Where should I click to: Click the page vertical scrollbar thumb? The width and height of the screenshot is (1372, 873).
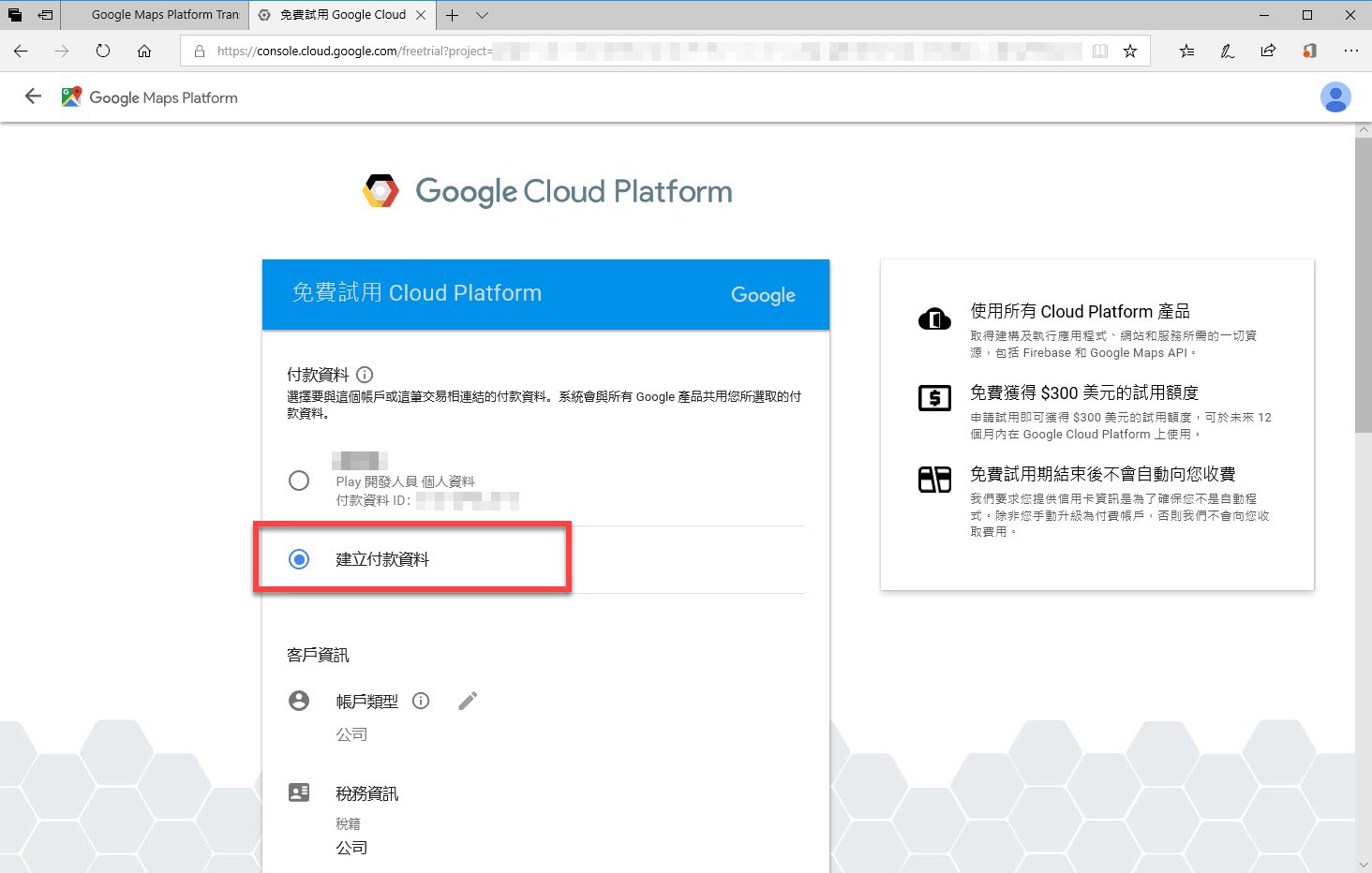tap(1364, 285)
